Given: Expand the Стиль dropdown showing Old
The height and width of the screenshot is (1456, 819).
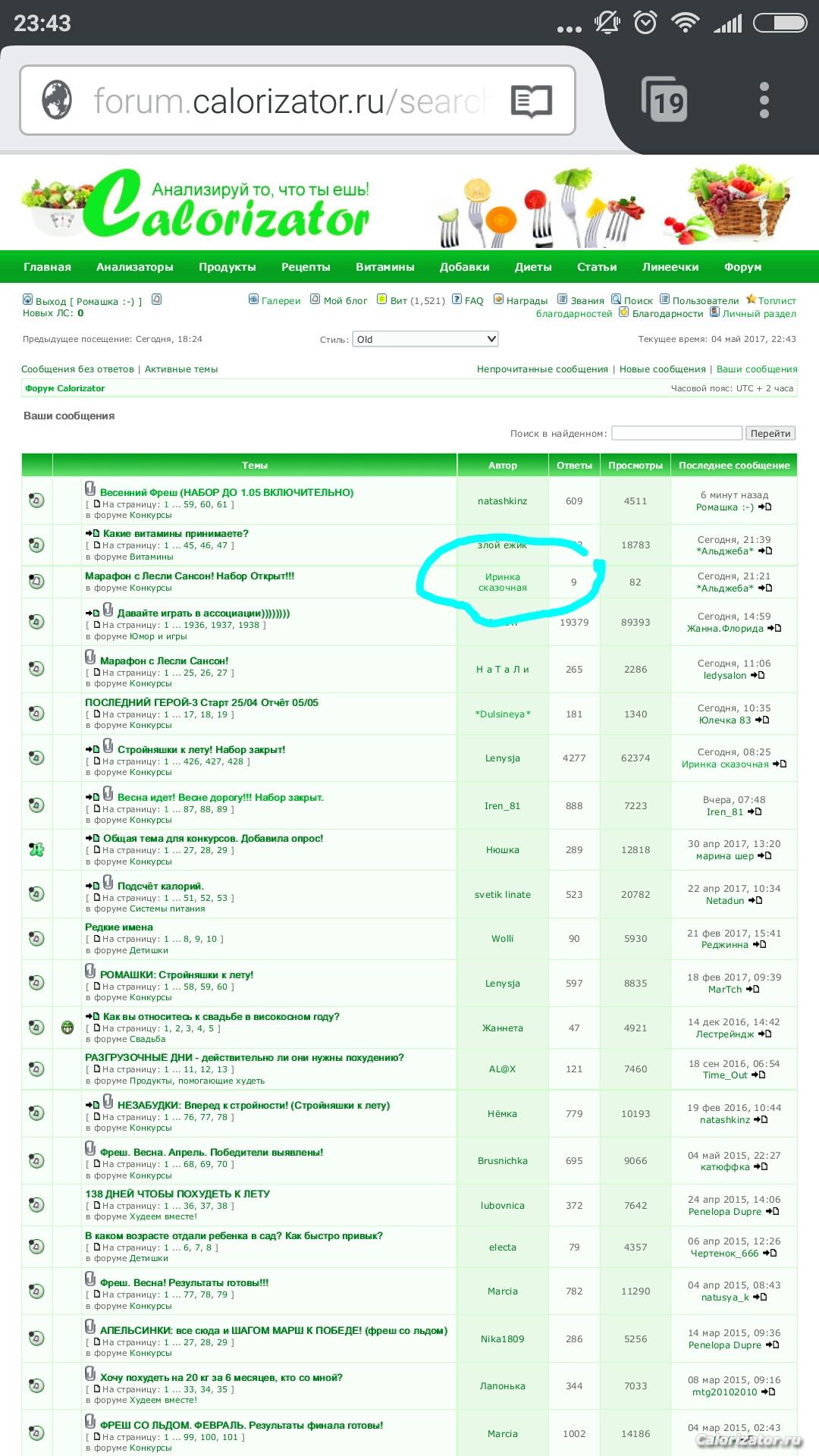Looking at the screenshot, I should (x=425, y=339).
